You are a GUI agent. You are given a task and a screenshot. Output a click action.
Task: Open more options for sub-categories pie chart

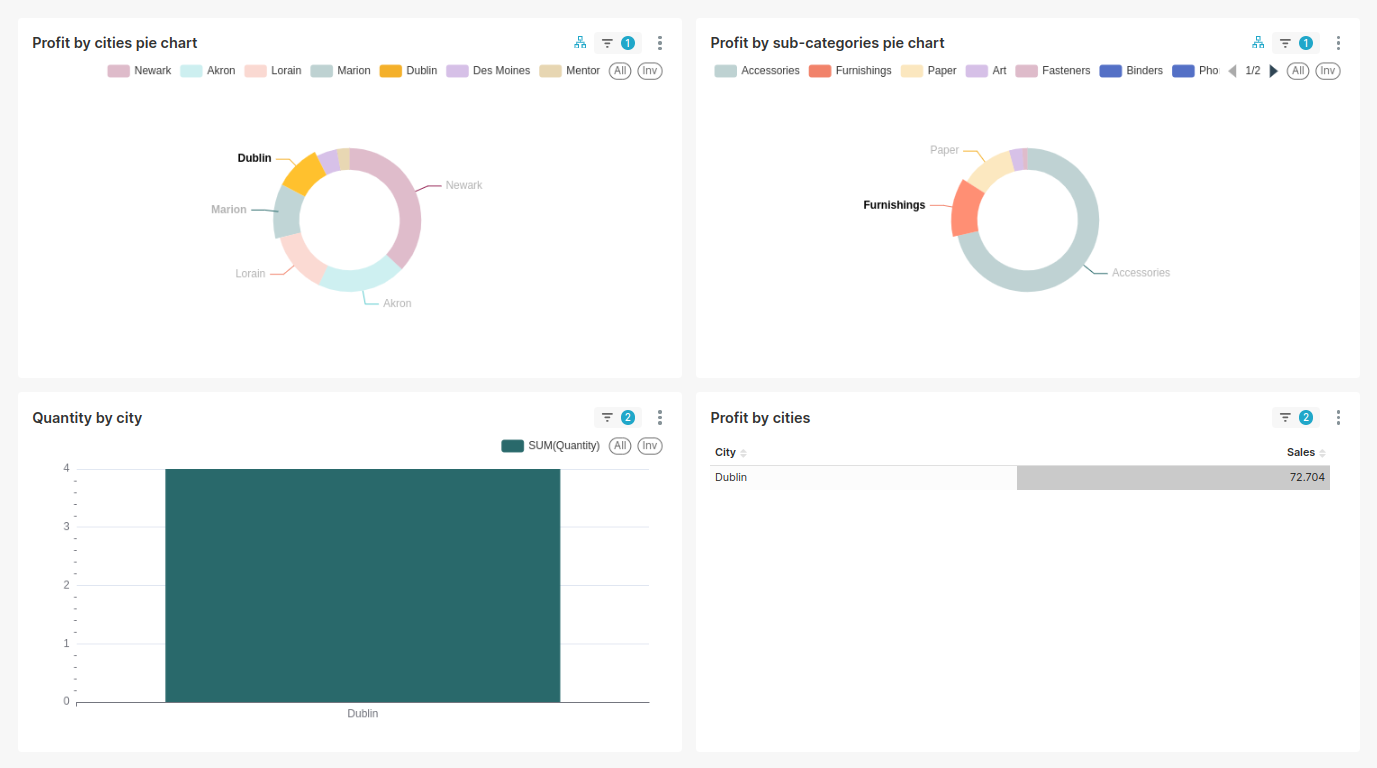point(1338,43)
